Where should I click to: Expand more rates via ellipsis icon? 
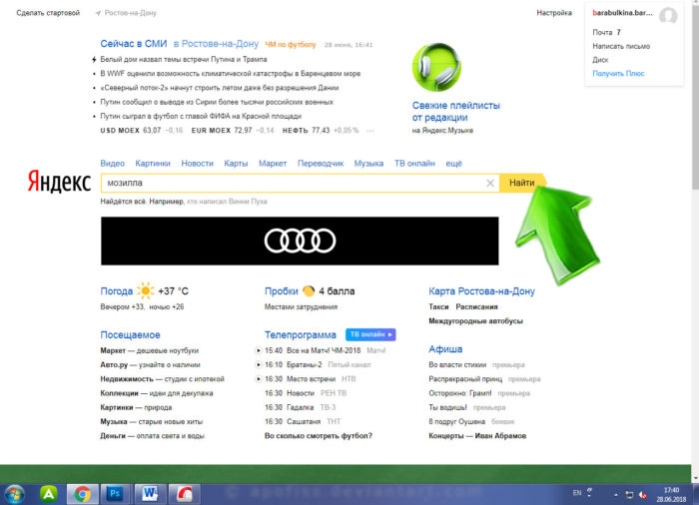370,131
